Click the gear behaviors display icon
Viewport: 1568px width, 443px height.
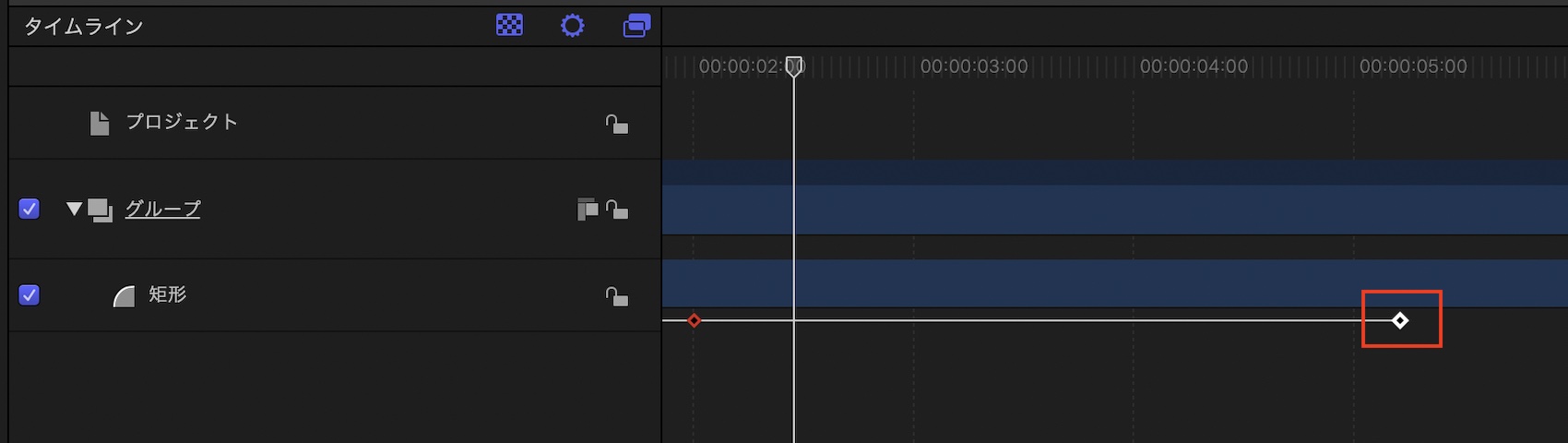point(573,25)
